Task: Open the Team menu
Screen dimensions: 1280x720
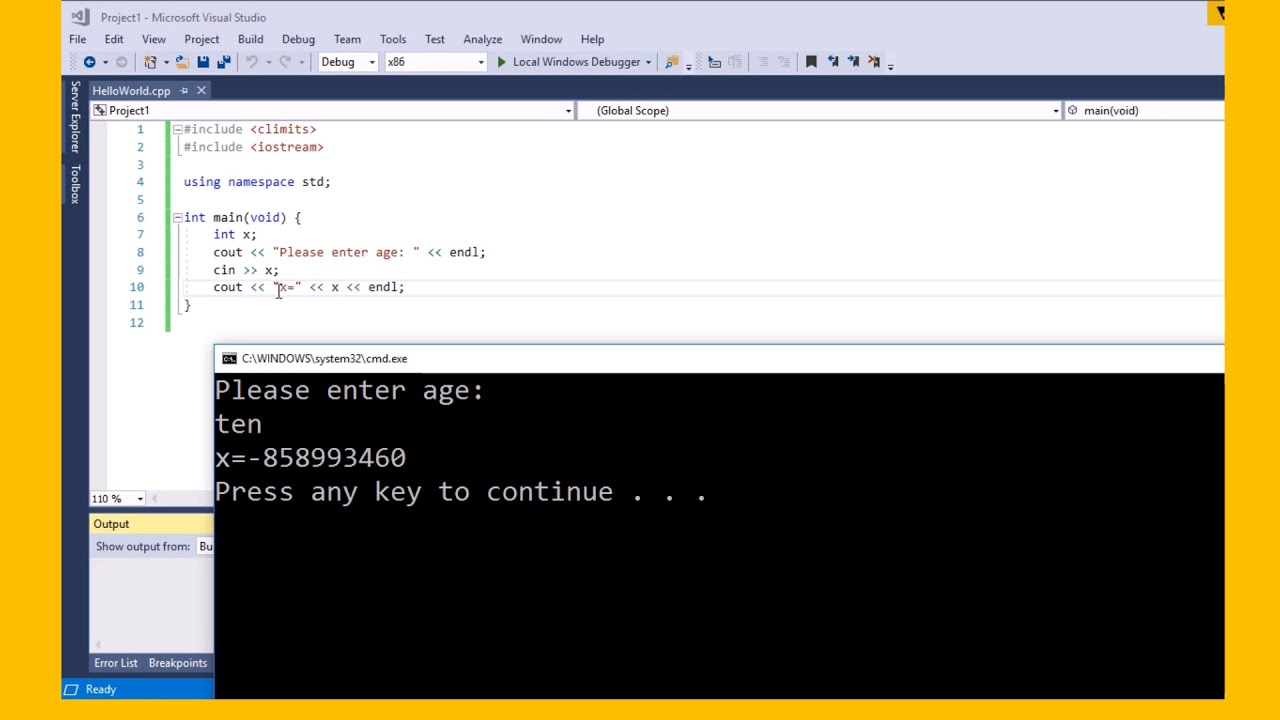Action: [x=347, y=39]
